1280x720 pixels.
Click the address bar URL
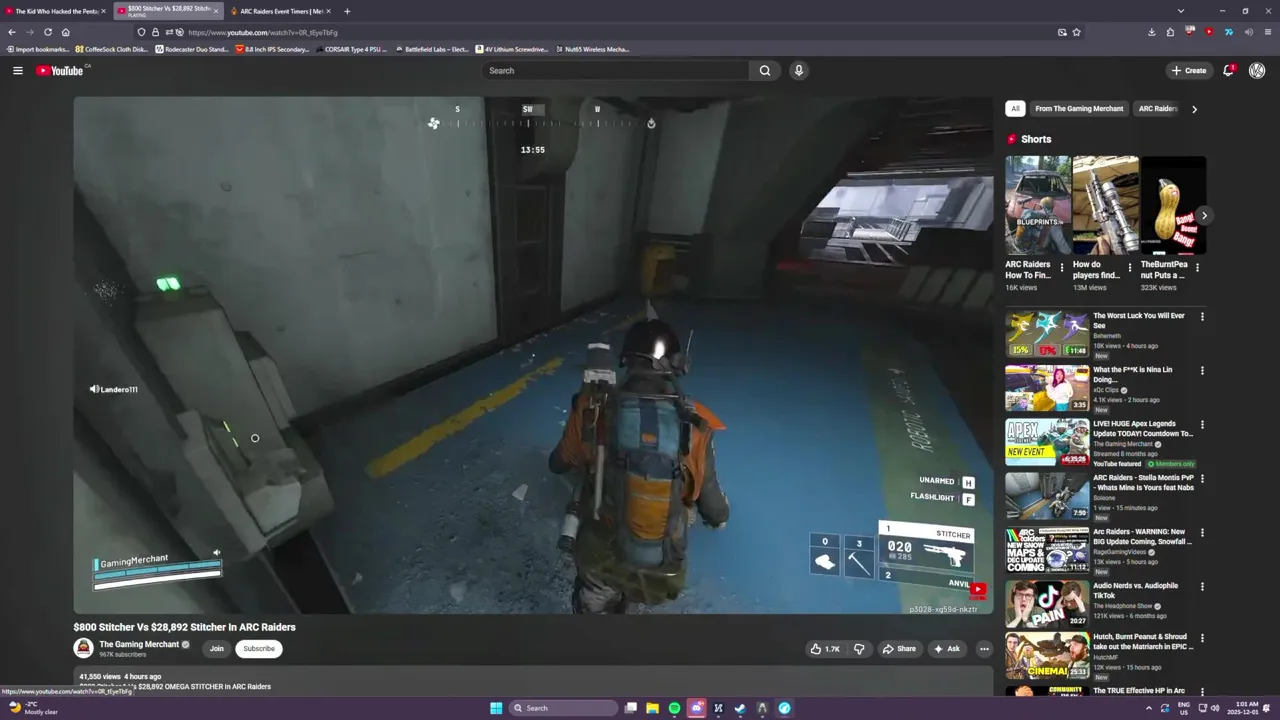263,32
